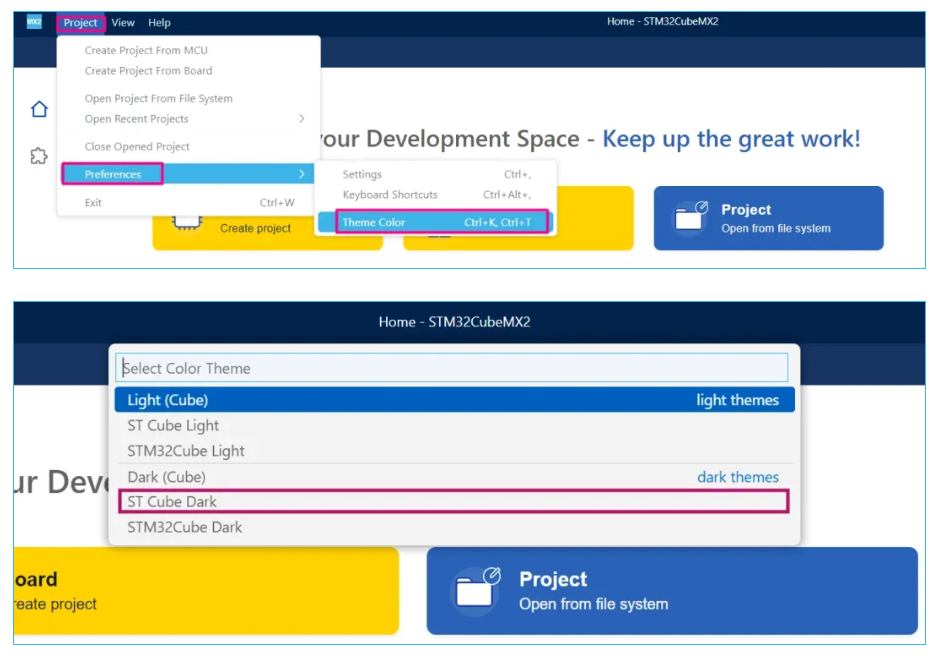Select the Light (Cube) theme
Screen dimensions: 941x656
(x=454, y=400)
